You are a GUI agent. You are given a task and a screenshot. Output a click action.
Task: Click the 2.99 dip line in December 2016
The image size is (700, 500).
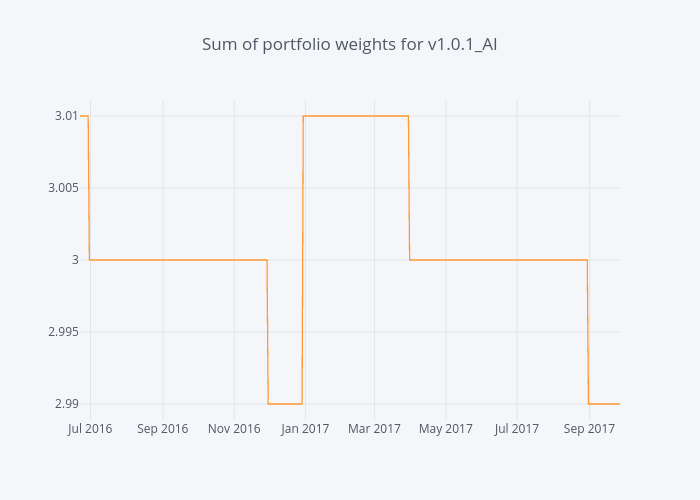point(285,404)
